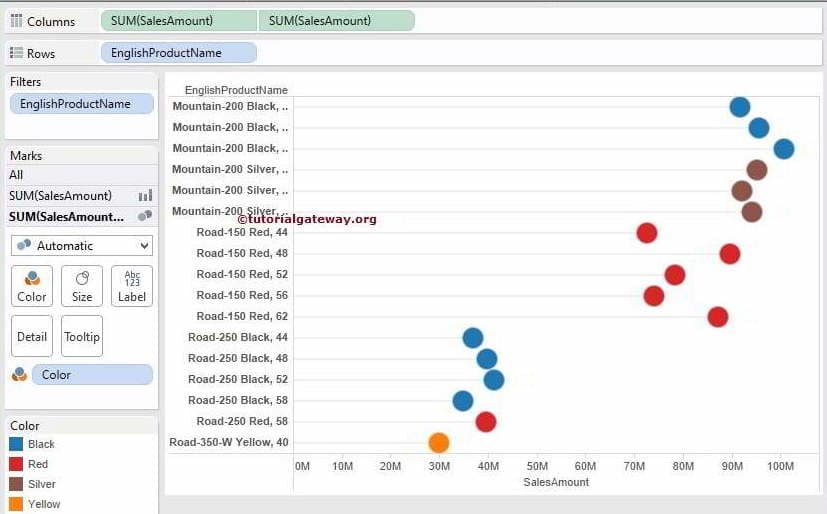Click the red circle for Road-150 Red, 62
The width and height of the screenshot is (827, 514).
(718, 317)
